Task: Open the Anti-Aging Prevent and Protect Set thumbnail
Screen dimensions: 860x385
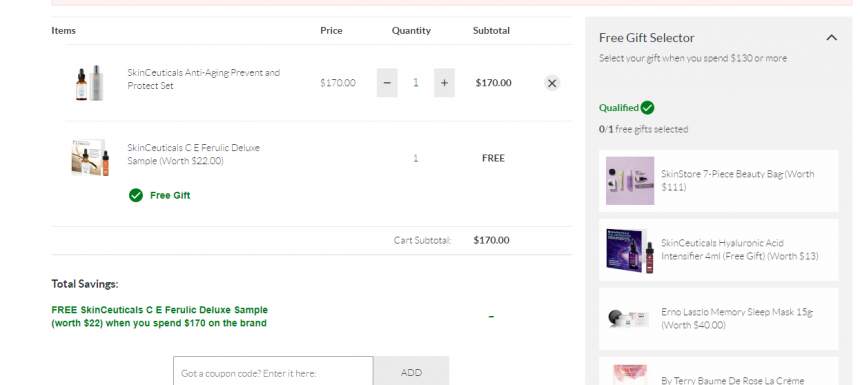Action: tap(89, 83)
